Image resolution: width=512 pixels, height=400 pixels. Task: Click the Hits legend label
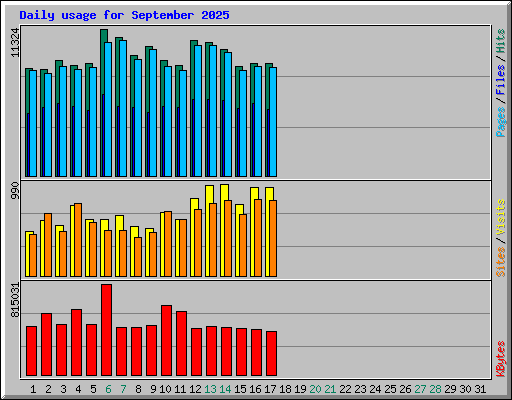(x=500, y=41)
